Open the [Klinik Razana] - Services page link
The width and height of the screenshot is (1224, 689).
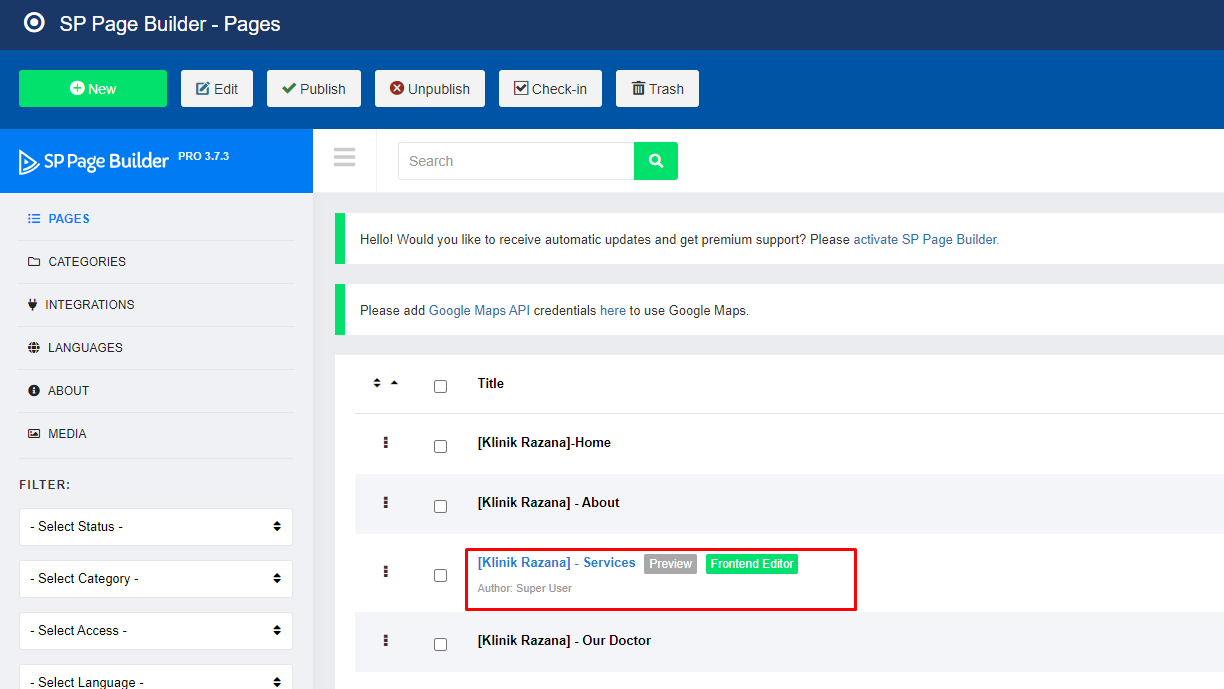(x=557, y=563)
